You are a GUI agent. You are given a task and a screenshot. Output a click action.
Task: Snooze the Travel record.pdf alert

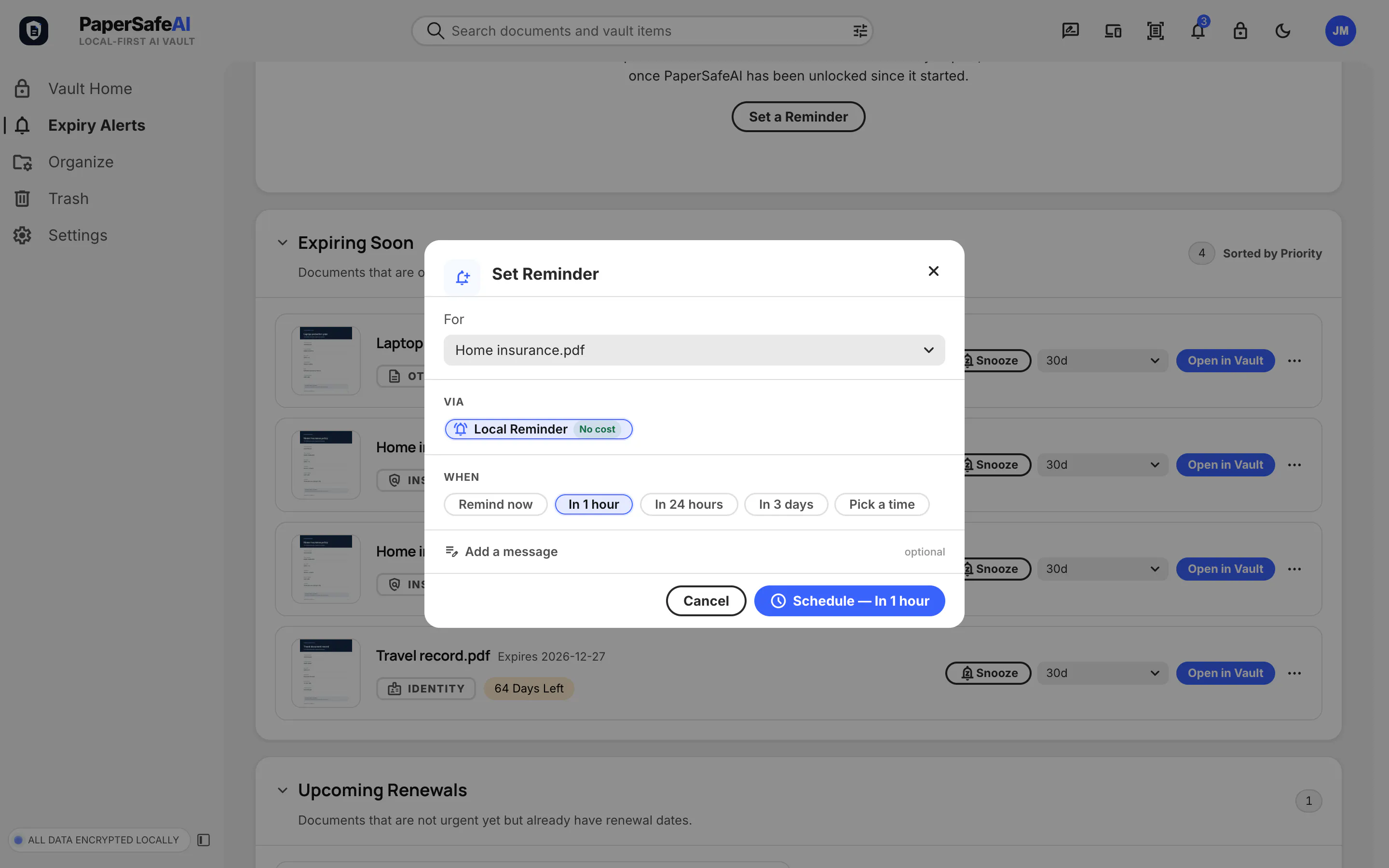pyautogui.click(x=988, y=673)
